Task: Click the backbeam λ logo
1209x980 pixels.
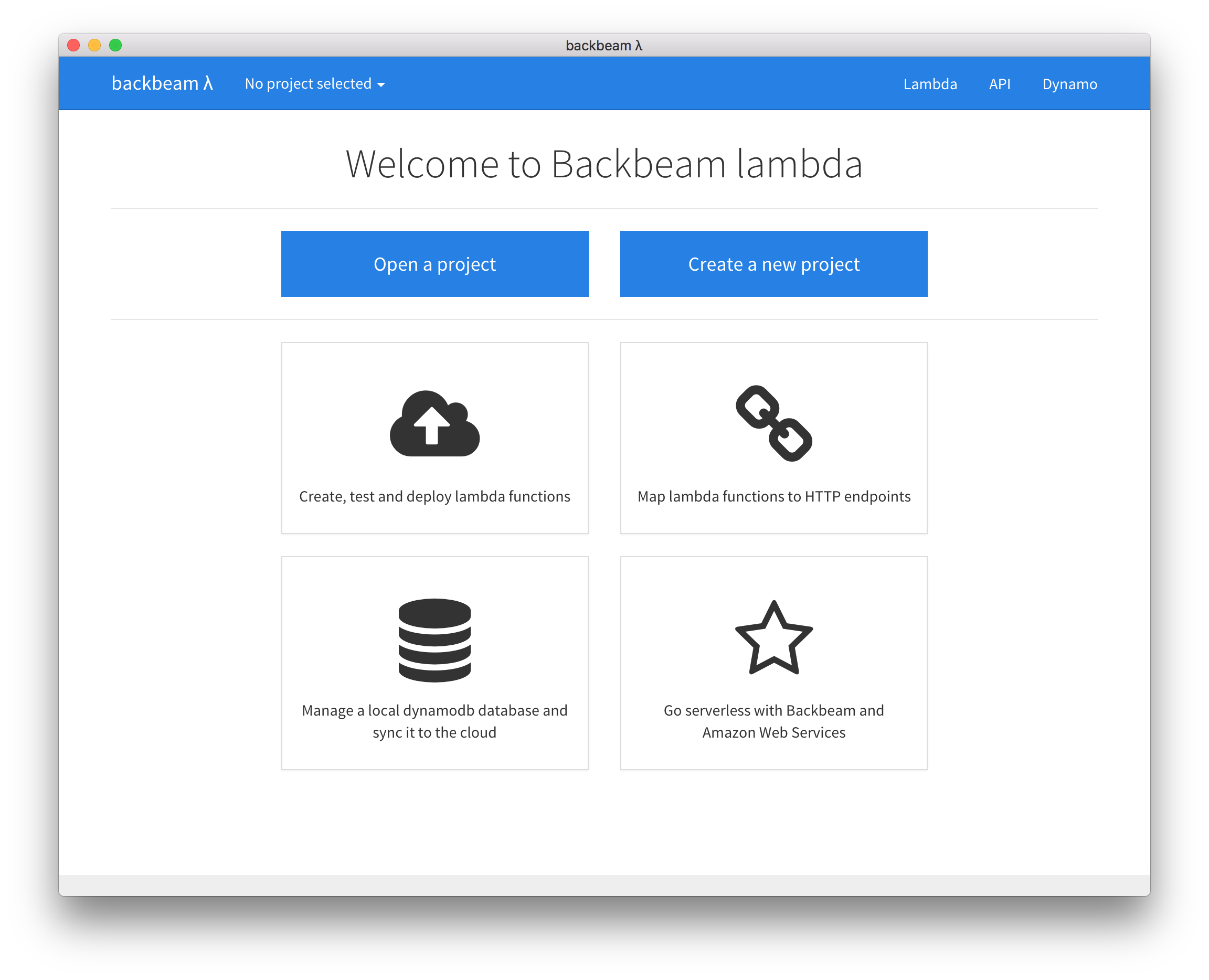Action: (162, 83)
